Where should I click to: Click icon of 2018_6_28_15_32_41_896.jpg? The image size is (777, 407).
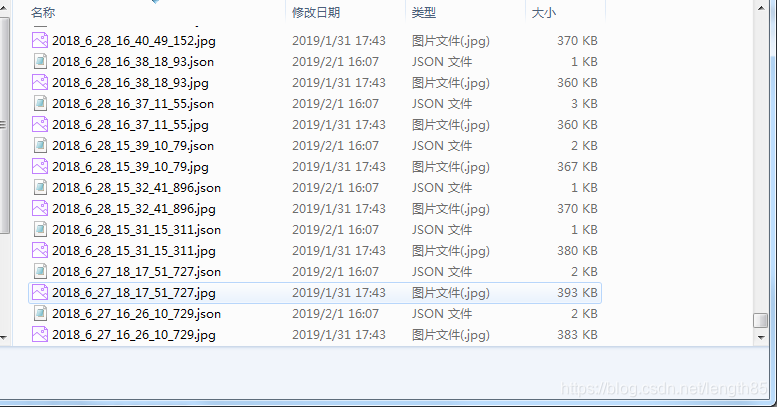tap(40, 209)
